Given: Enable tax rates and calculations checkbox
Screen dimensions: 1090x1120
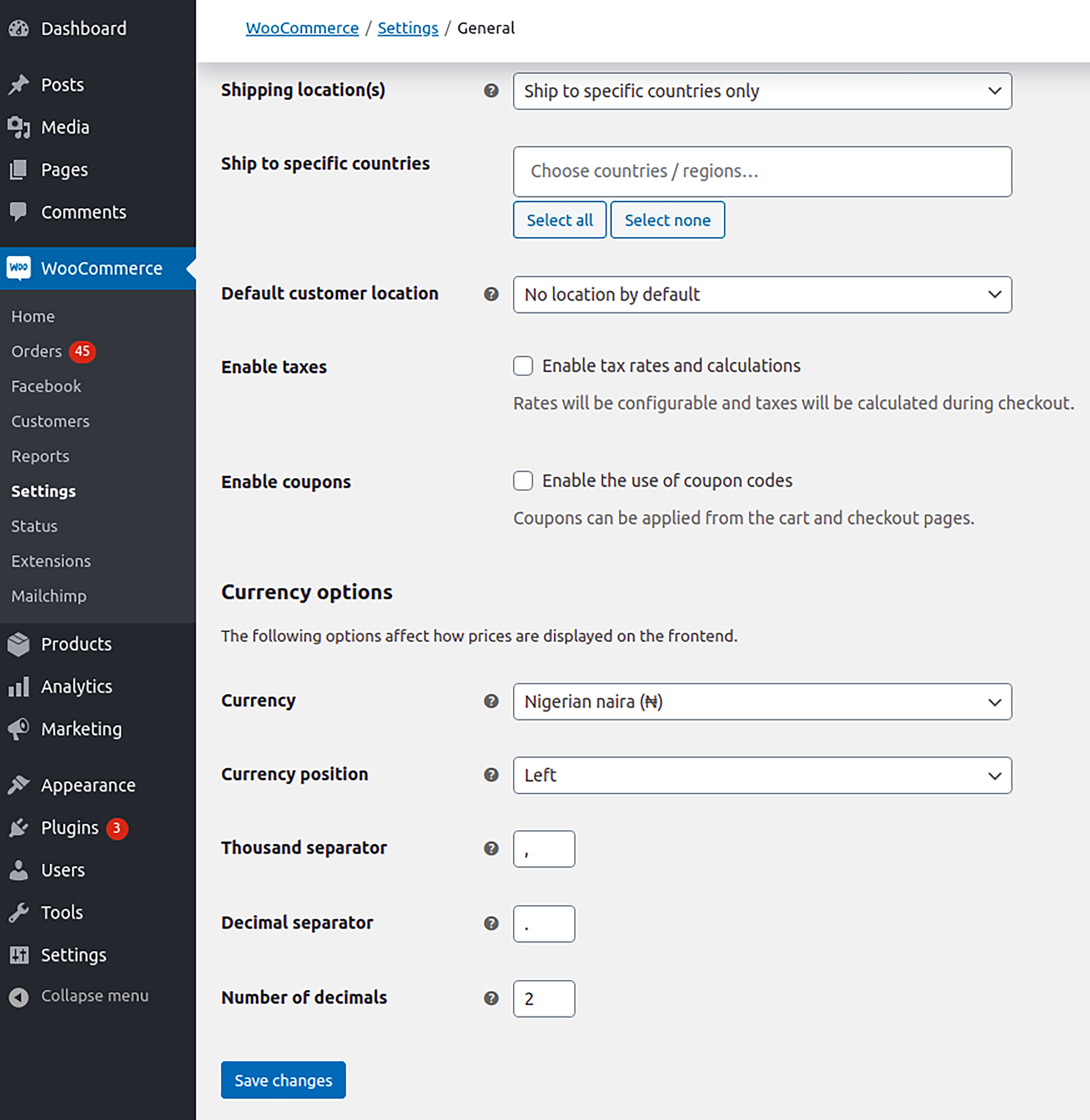Looking at the screenshot, I should click(523, 366).
